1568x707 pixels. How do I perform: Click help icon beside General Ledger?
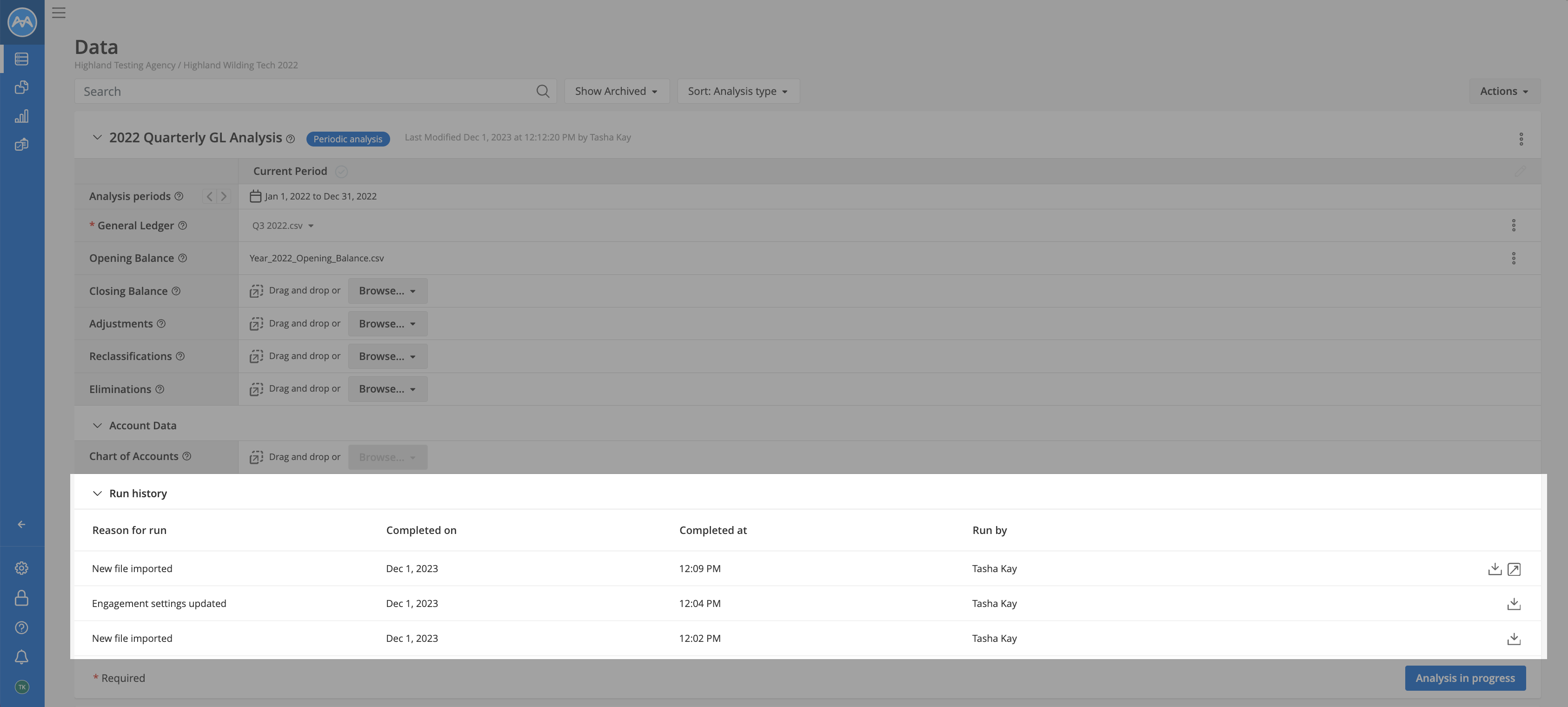point(182,225)
